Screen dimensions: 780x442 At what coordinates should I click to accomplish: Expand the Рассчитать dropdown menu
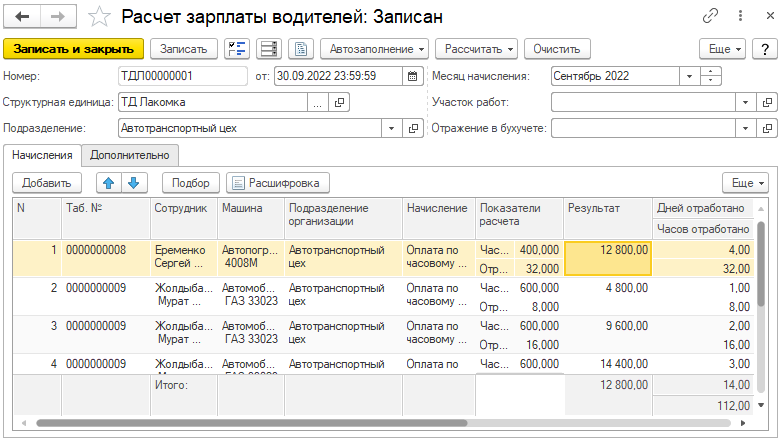[x=480, y=48]
